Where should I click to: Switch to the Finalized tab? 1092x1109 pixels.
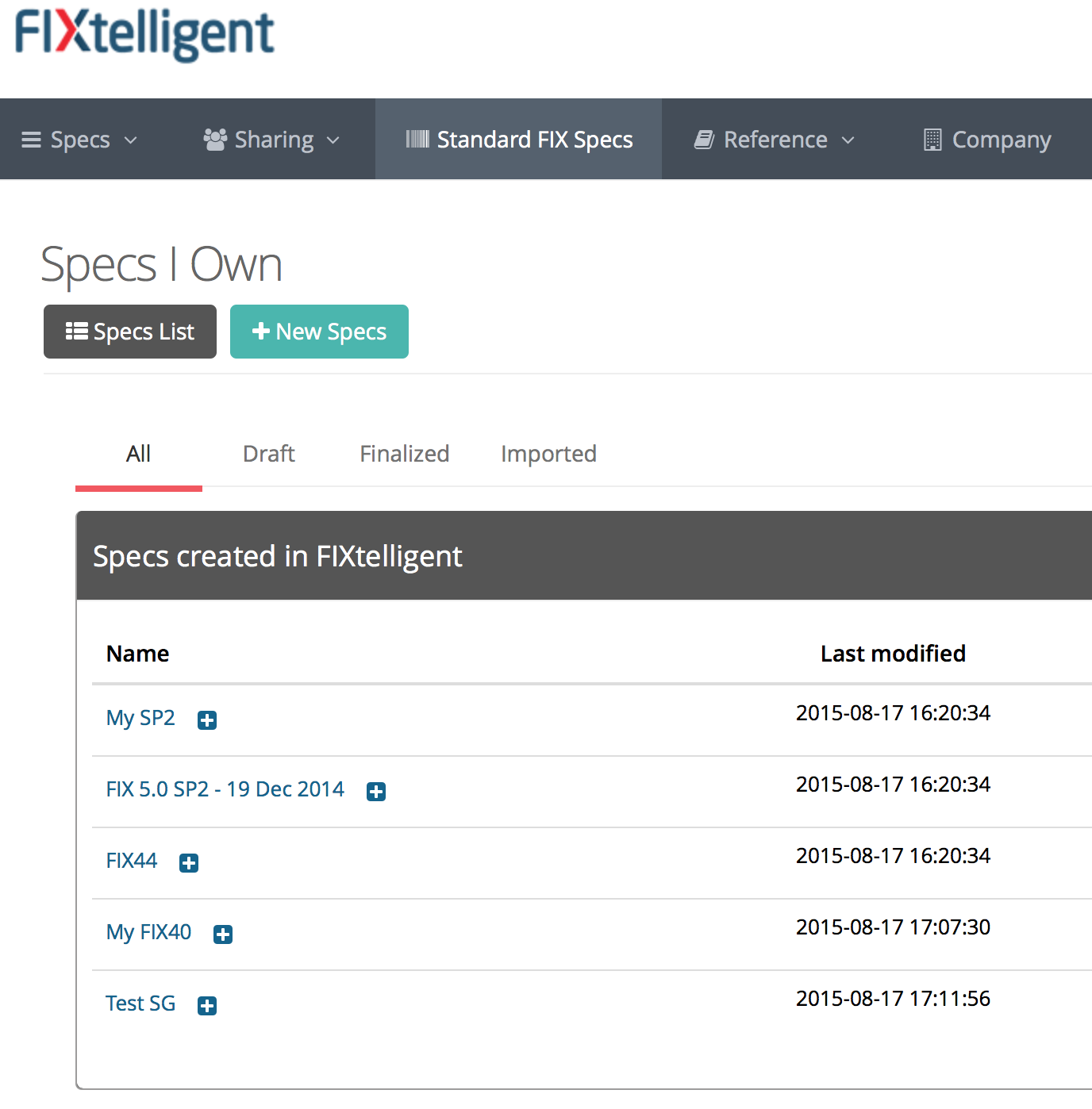point(405,454)
